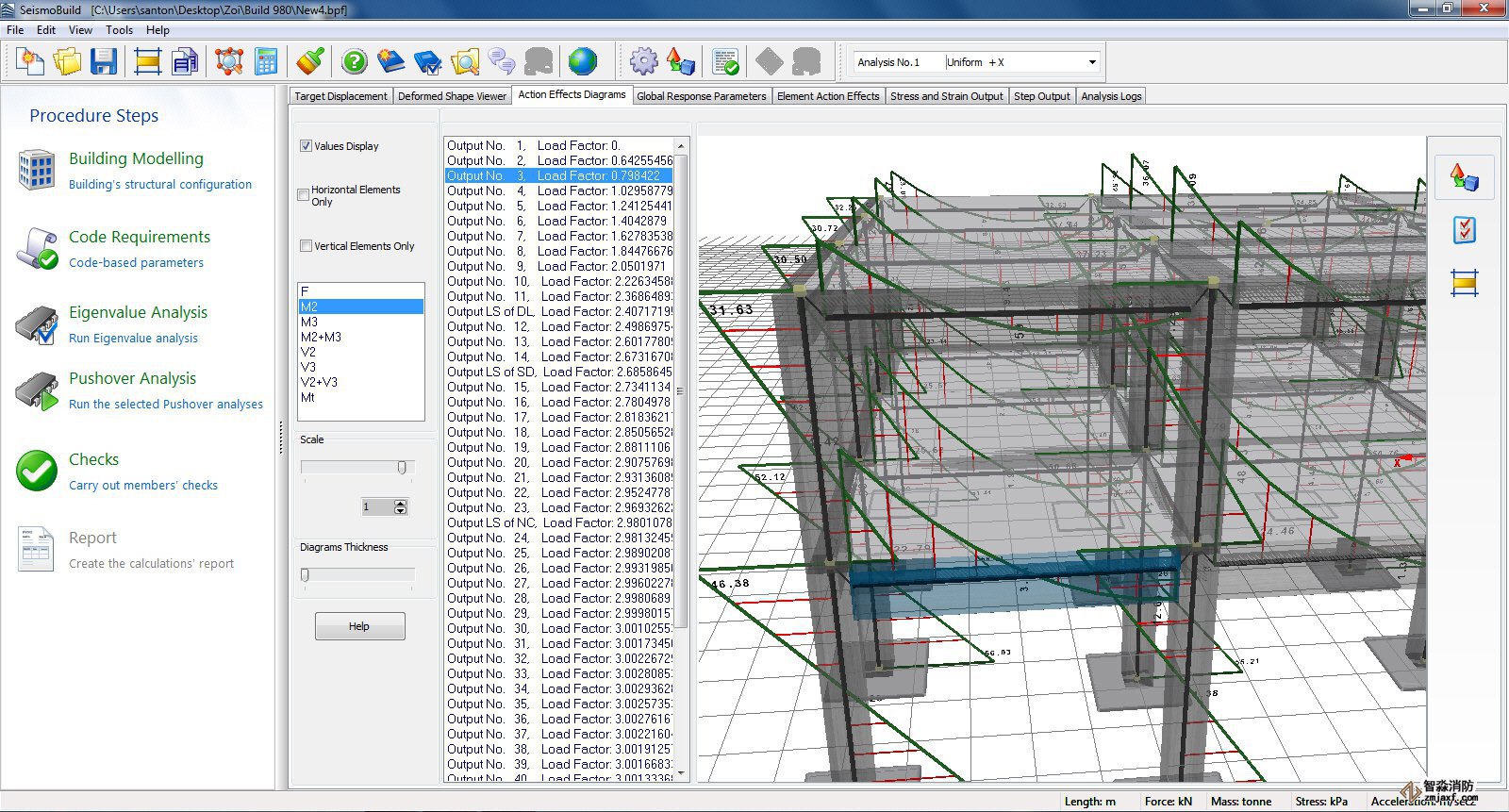Click the blue floppy disk save icon
The width and height of the screenshot is (1509, 812).
103,62
